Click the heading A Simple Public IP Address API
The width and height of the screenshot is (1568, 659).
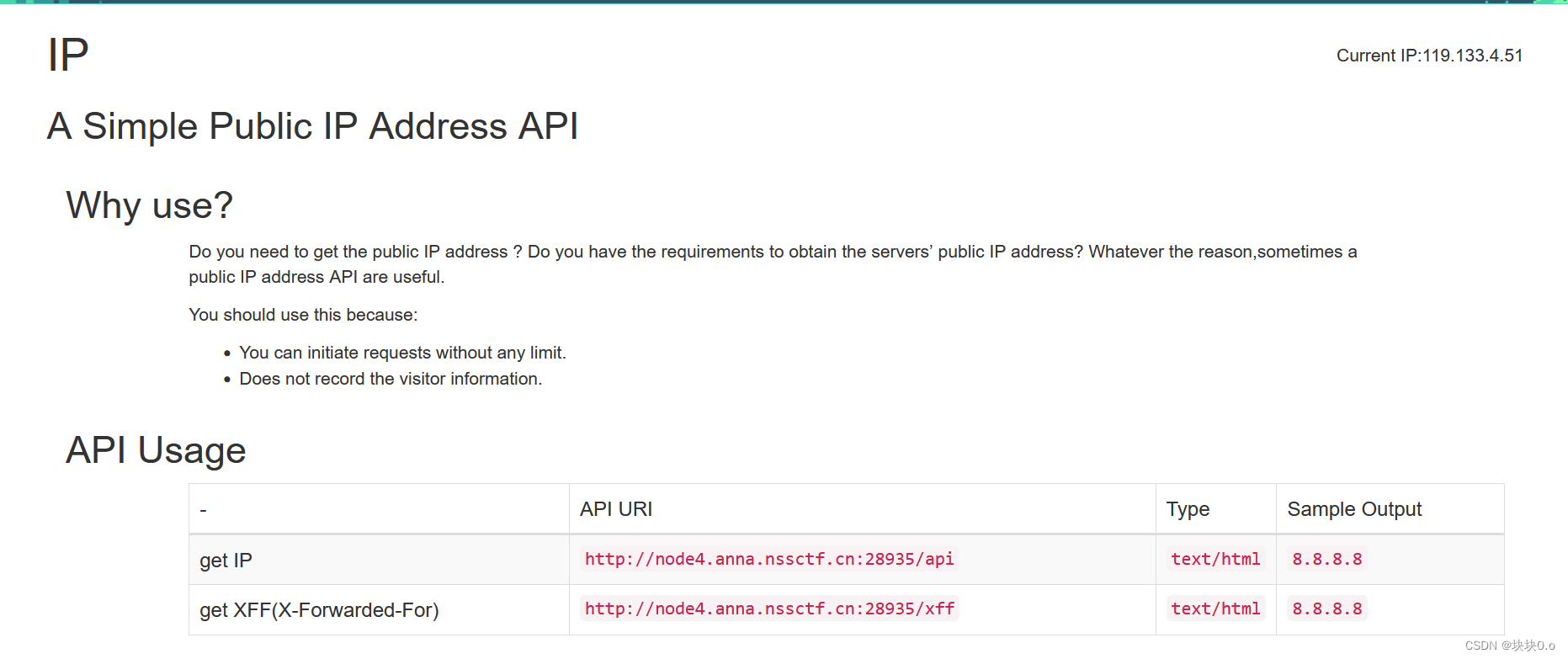coord(312,126)
